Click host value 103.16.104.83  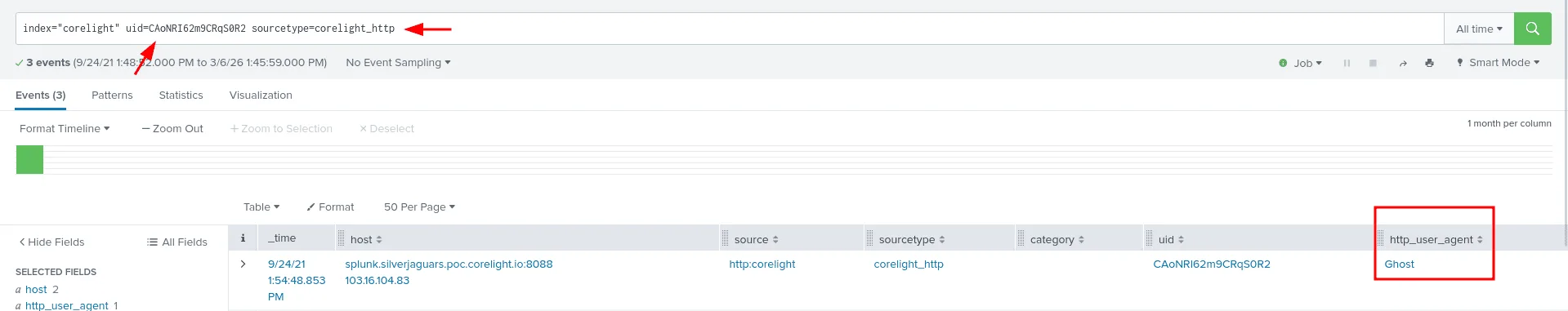pos(377,281)
